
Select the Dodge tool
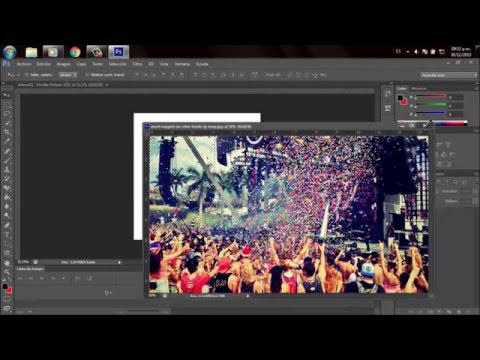7,216
